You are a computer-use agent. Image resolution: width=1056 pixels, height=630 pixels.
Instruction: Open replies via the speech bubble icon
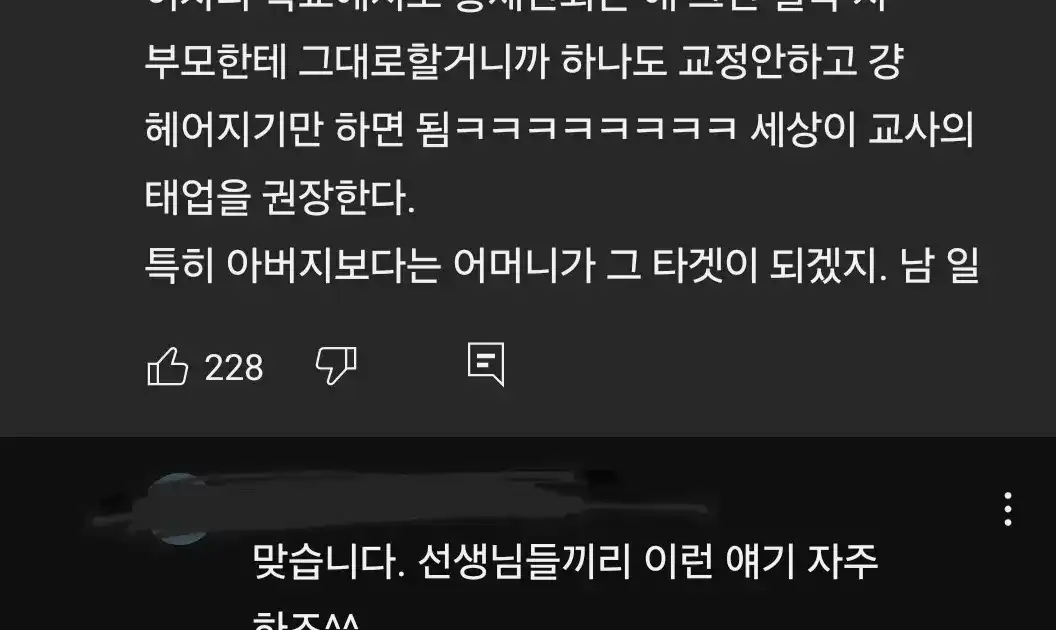[486, 365]
